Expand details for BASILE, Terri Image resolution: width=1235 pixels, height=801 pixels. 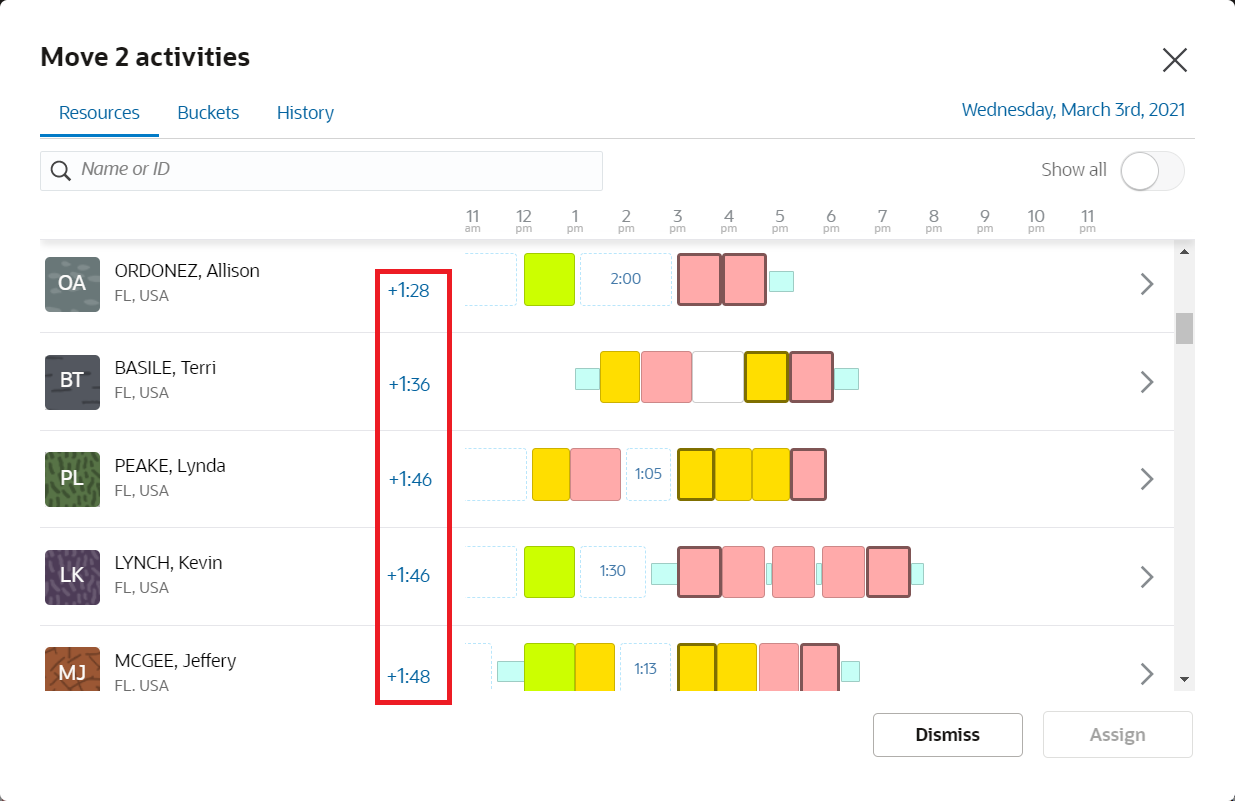click(1146, 382)
